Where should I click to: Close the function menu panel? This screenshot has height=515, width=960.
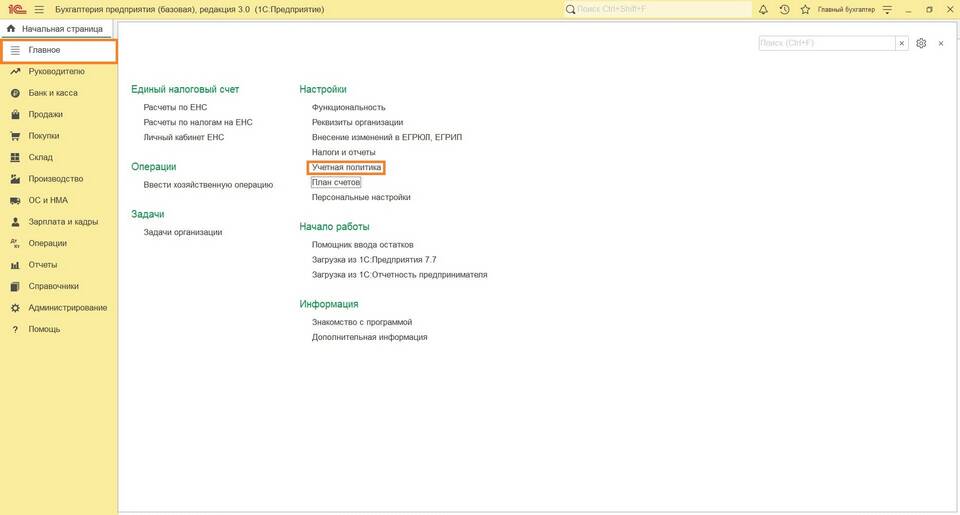(940, 43)
